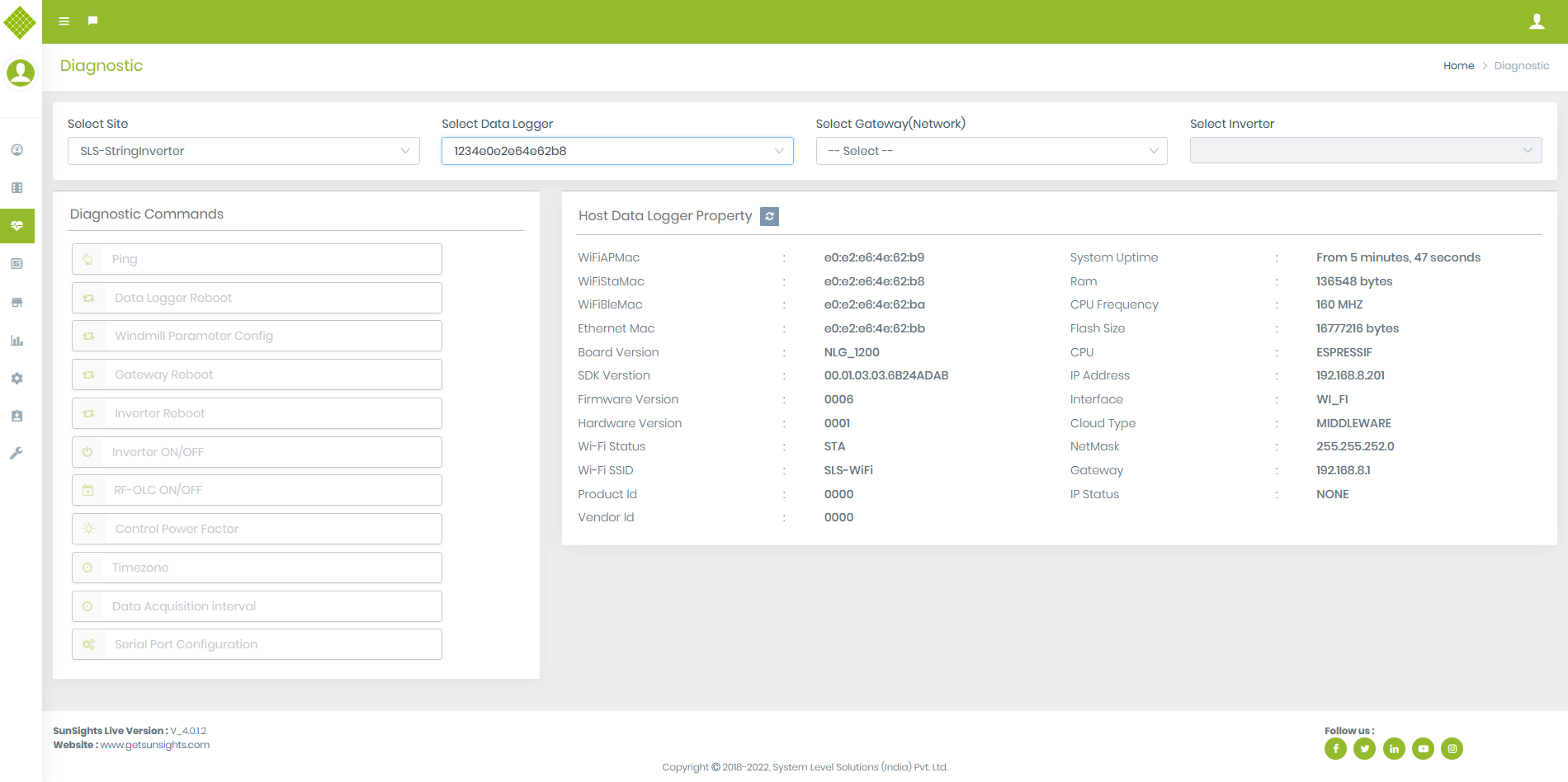Trigger the Data Logger Reboot command
Screen dimensions: 1568x782
pos(256,298)
